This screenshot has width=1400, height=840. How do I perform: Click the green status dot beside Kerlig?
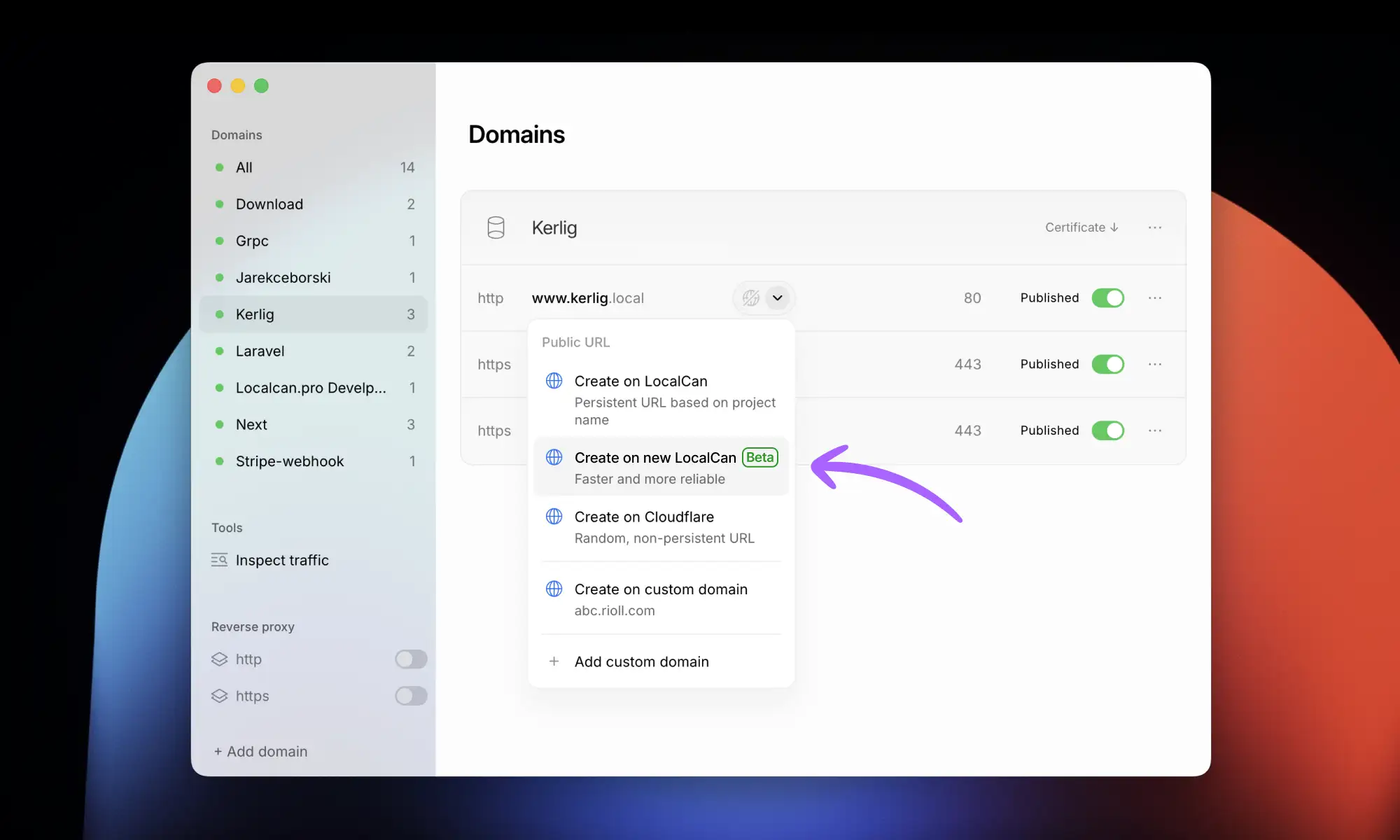pyautogui.click(x=220, y=314)
